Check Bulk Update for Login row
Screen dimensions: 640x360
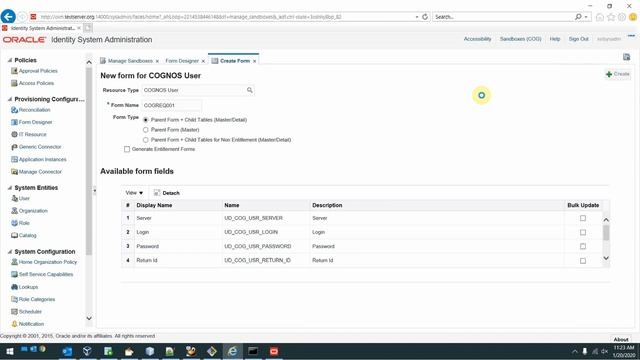tap(583, 233)
